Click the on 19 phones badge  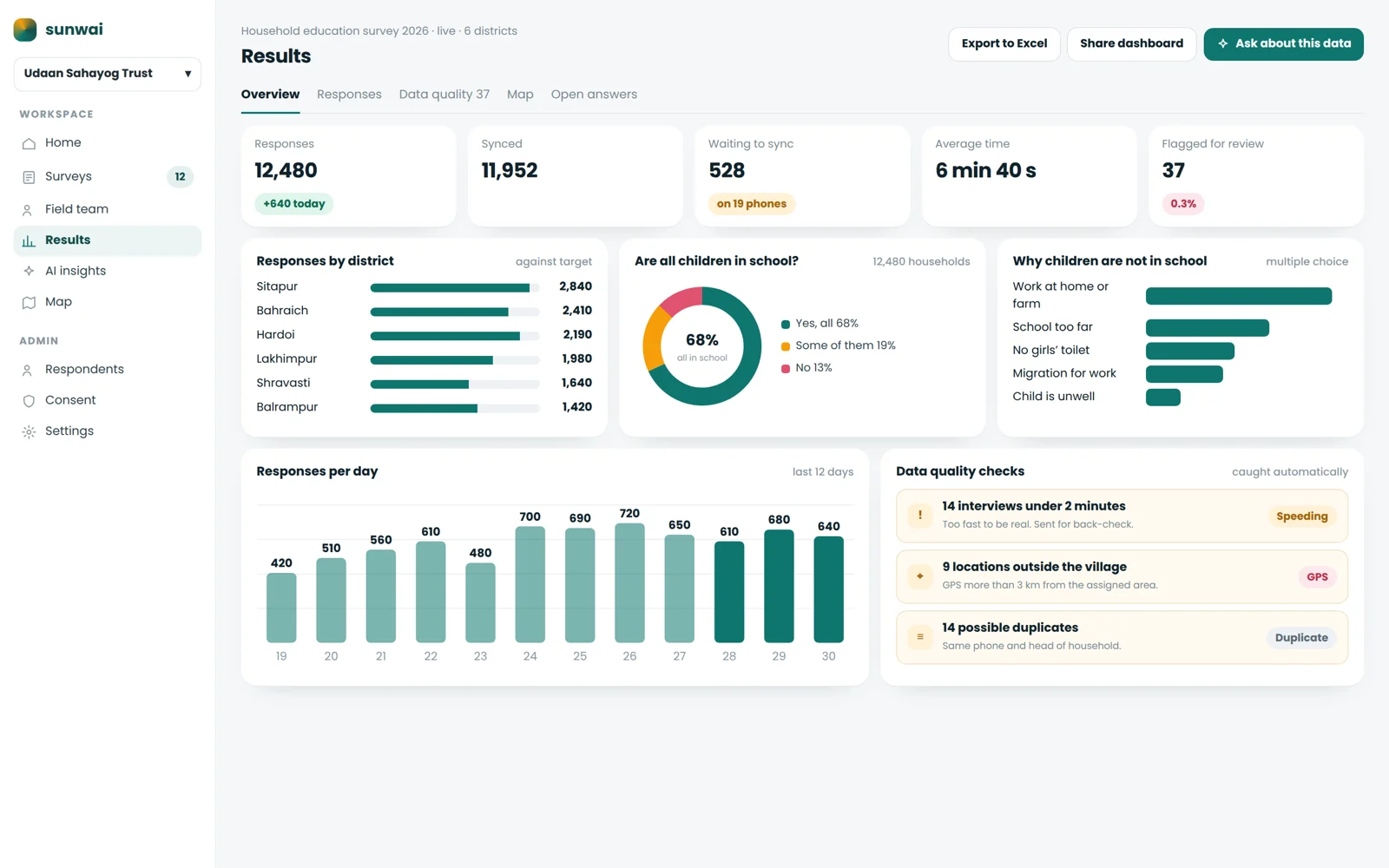752,204
